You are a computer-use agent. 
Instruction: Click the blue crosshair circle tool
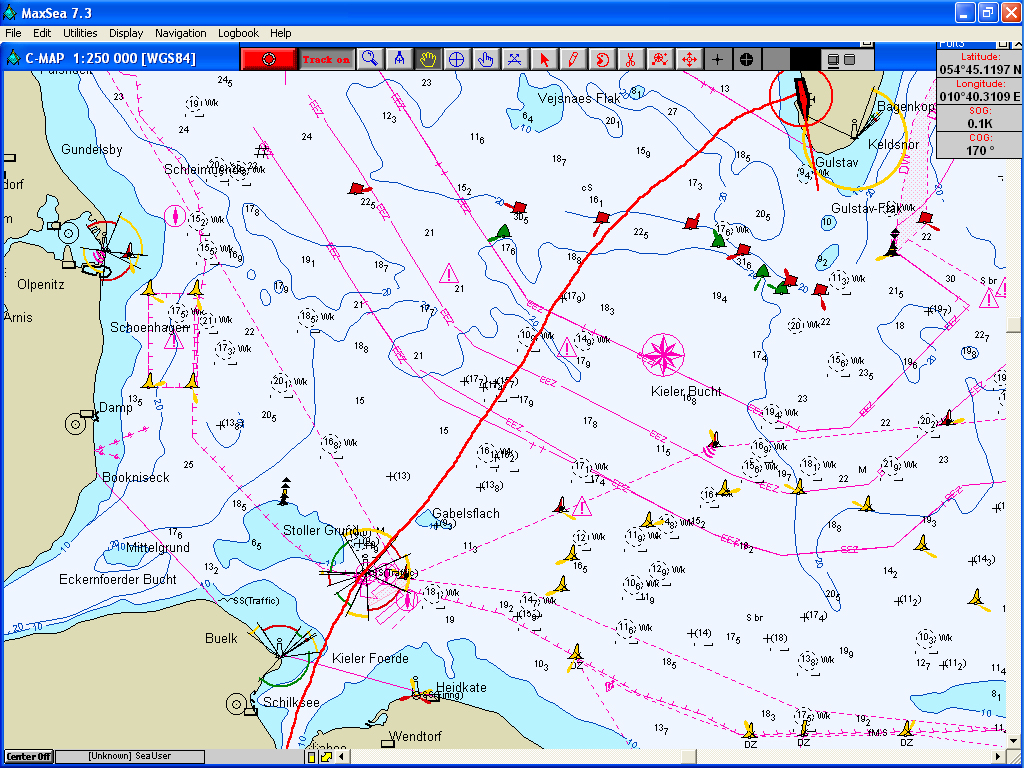click(456, 59)
